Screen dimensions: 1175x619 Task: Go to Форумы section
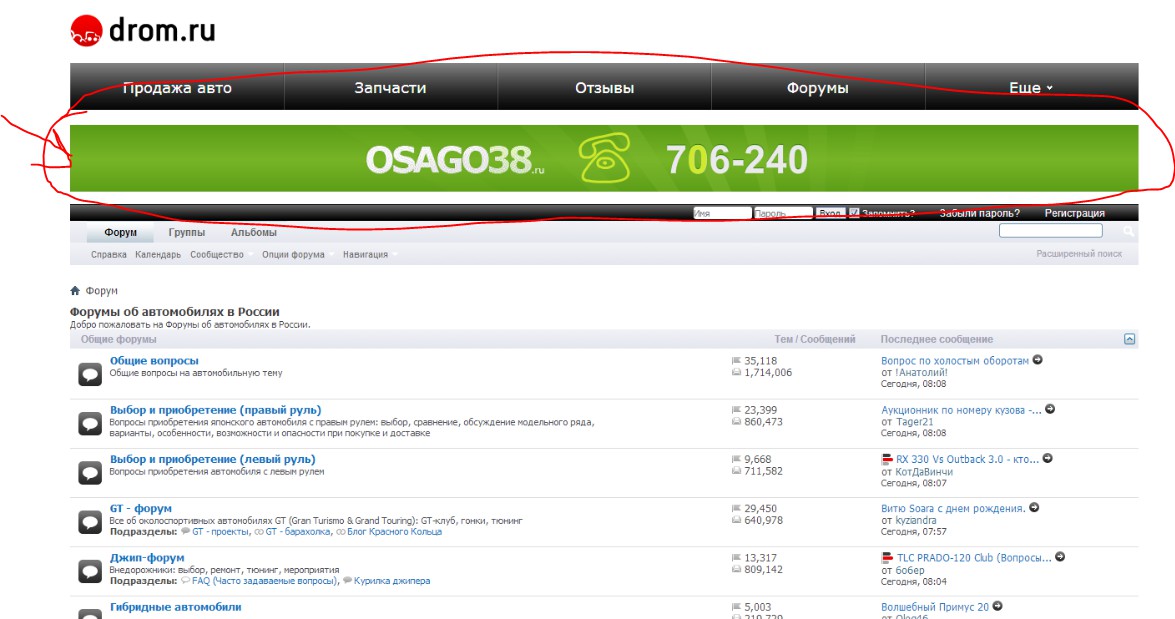click(818, 88)
